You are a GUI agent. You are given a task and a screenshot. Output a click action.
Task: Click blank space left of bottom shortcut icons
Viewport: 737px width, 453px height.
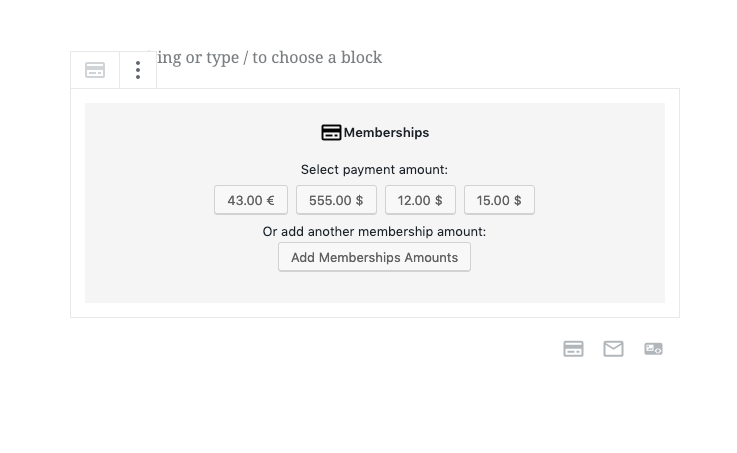click(315, 349)
